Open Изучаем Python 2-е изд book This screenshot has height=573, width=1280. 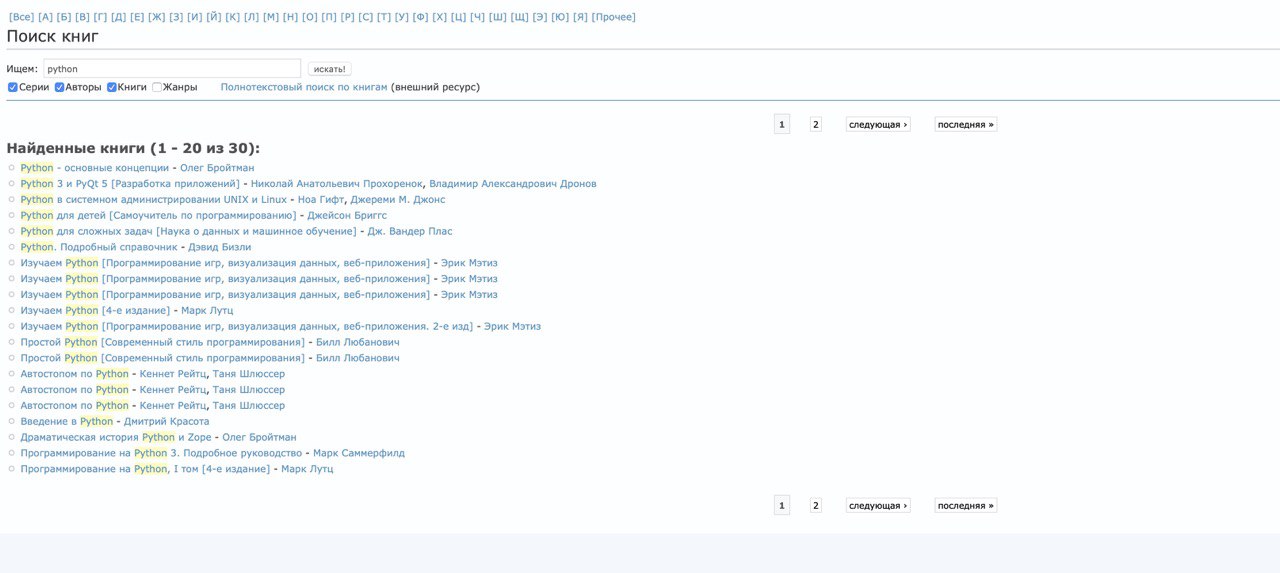click(x=247, y=326)
